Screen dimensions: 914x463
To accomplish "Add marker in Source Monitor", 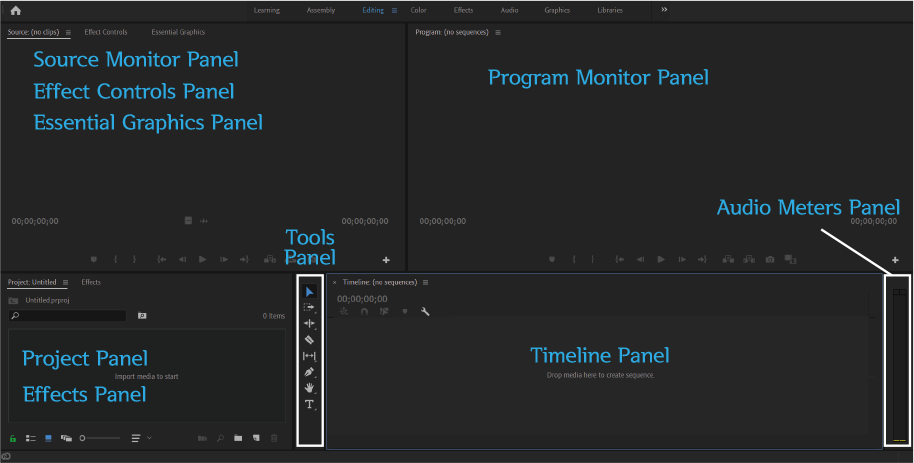I will click(94, 259).
